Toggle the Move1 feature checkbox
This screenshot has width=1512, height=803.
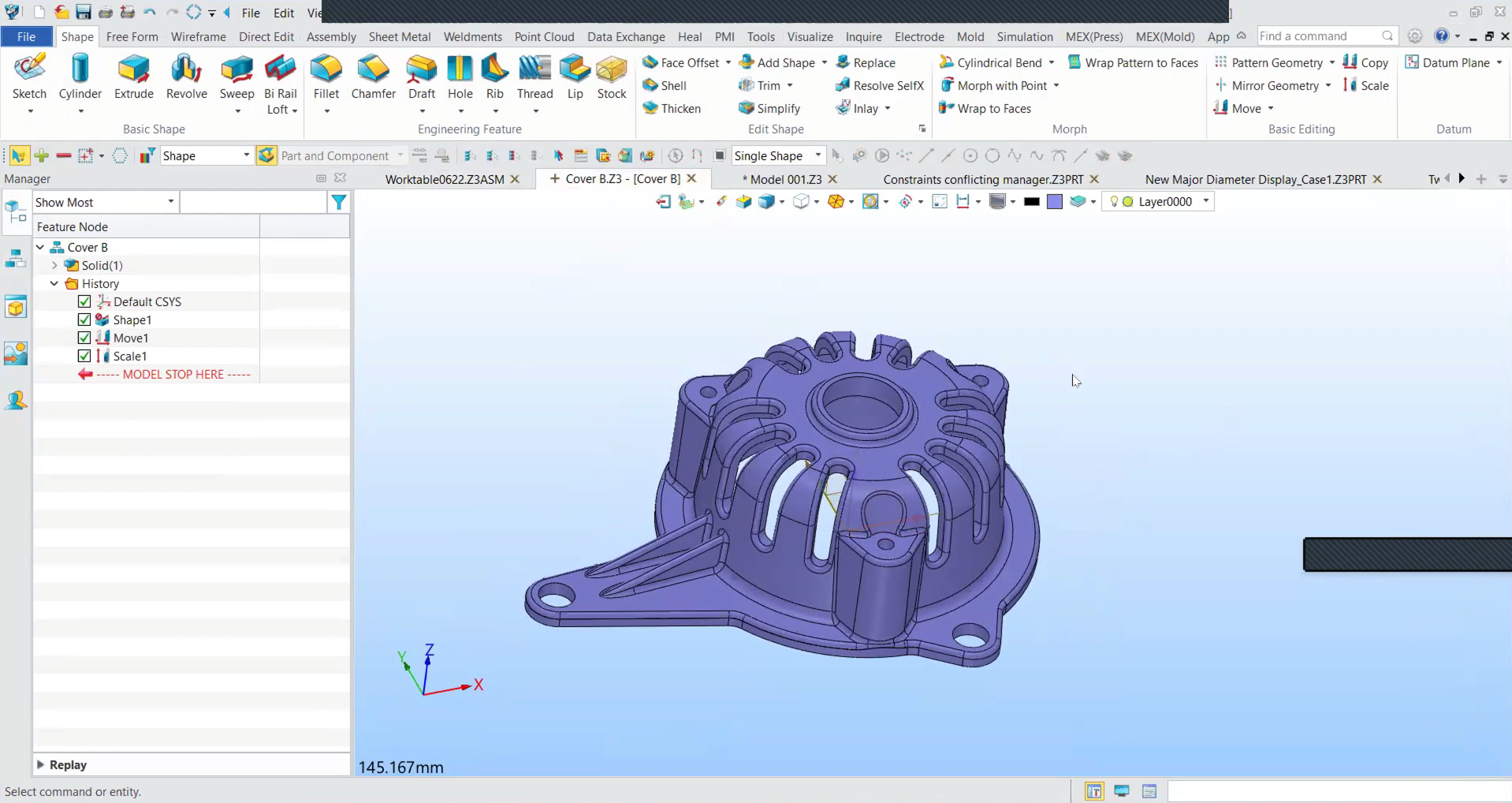(x=84, y=338)
